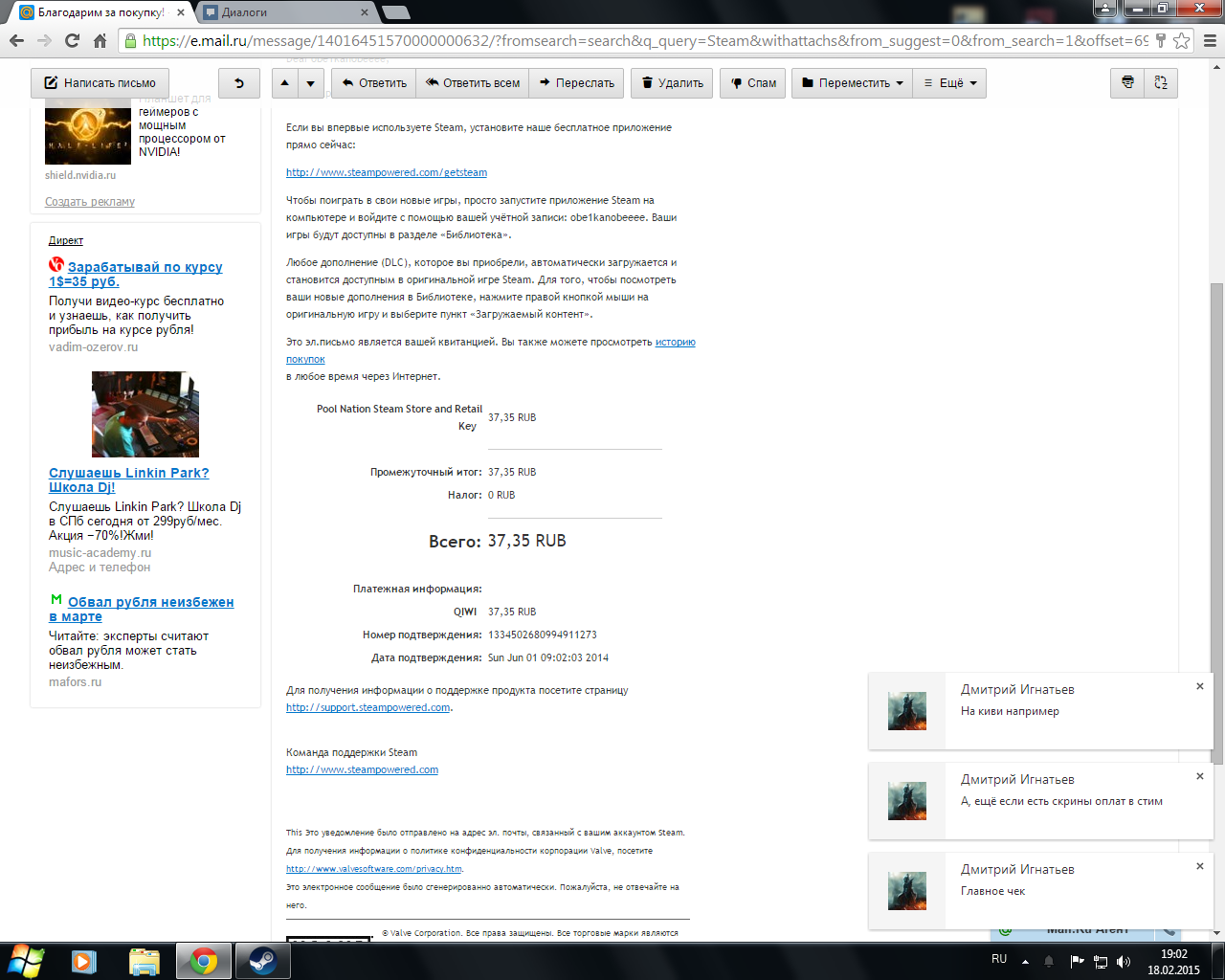Switch to 'Благодарим за покупку!' tab
The image size is (1225, 980).
click(100, 12)
